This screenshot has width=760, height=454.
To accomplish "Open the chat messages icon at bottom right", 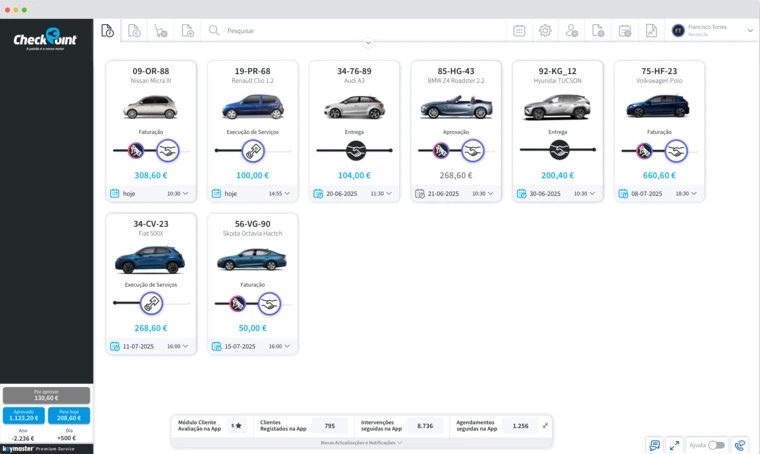I will 655,445.
